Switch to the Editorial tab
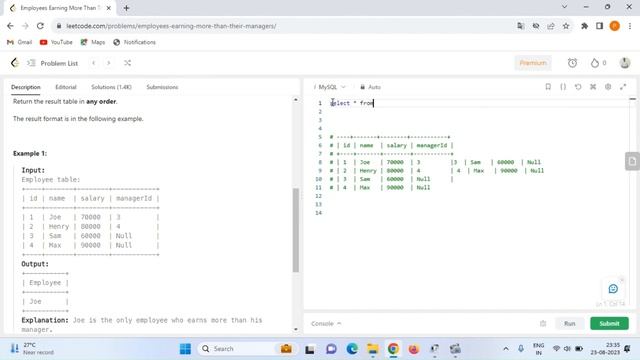Image resolution: width=640 pixels, height=360 pixels. 66,87
